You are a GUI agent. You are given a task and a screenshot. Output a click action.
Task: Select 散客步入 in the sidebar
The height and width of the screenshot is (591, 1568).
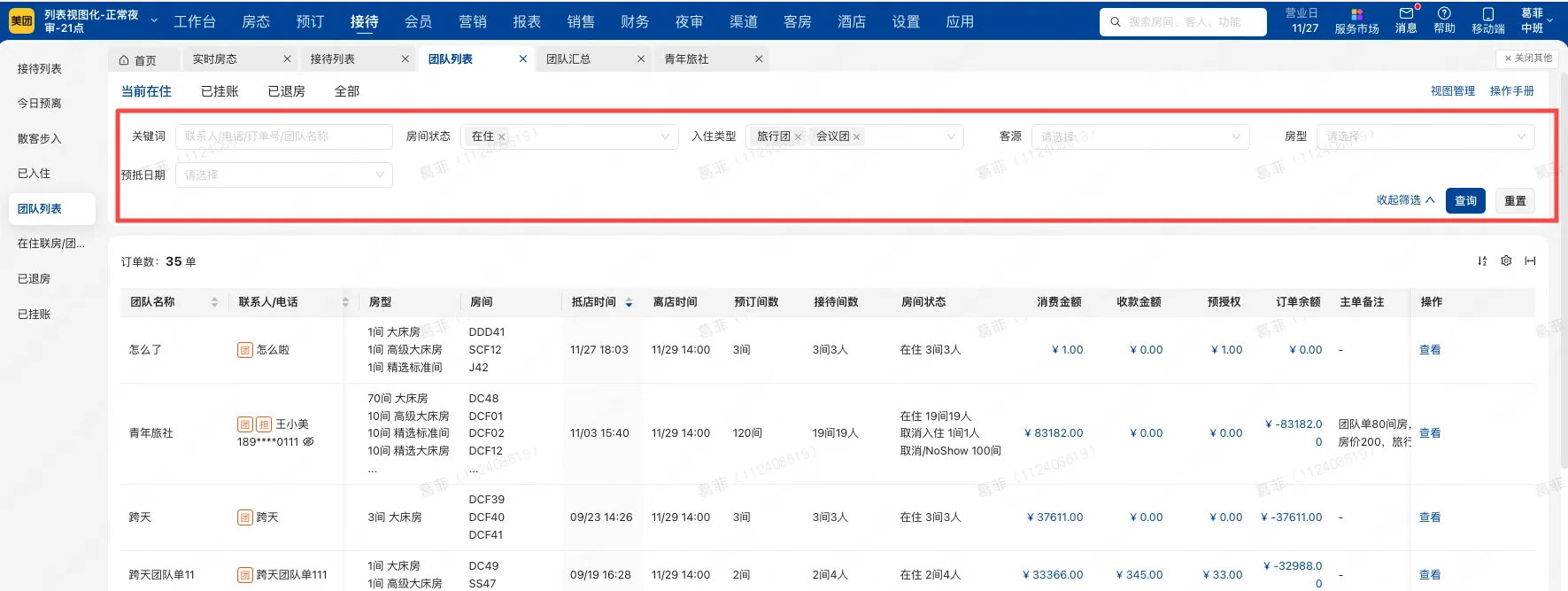click(40, 139)
